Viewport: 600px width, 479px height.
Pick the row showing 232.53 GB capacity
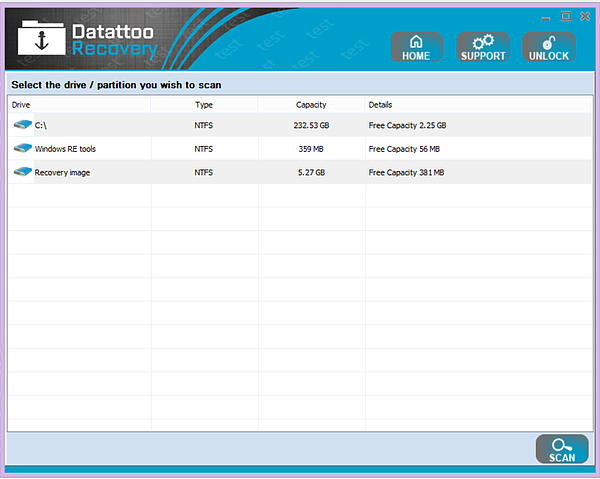click(300, 125)
